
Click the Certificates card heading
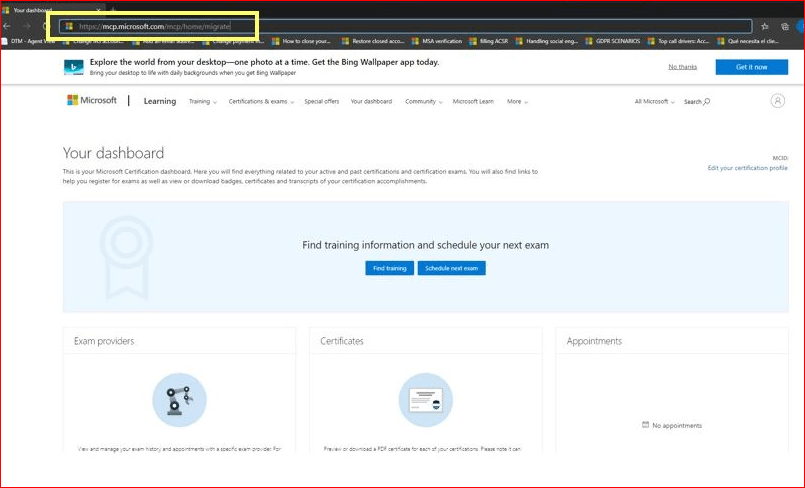341,341
